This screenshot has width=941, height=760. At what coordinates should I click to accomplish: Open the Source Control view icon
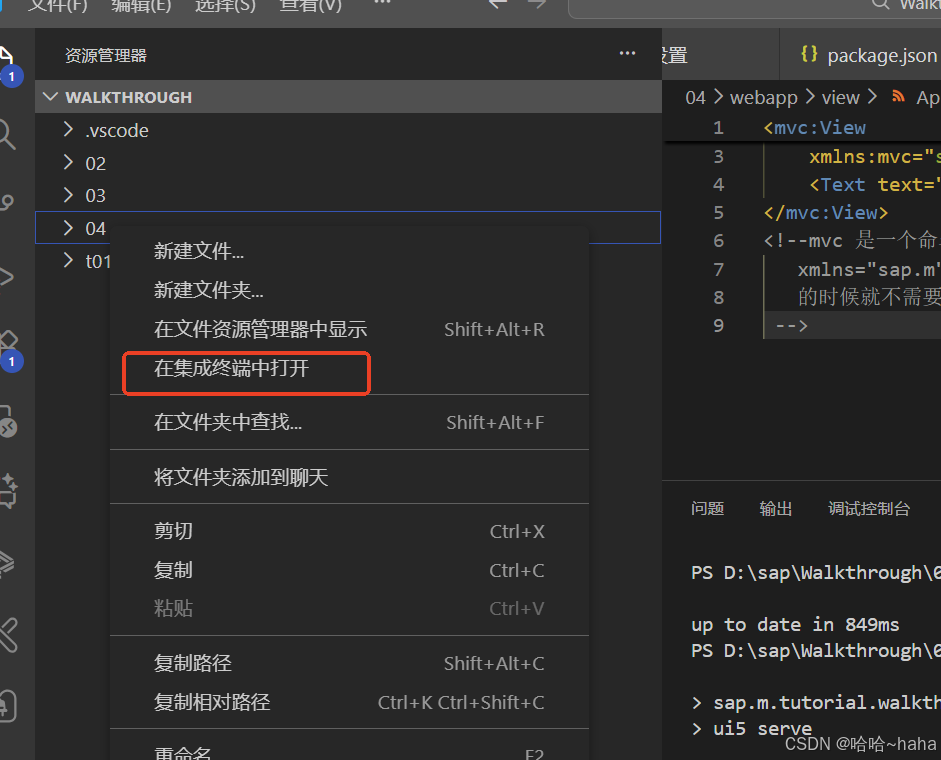click(x=6, y=203)
